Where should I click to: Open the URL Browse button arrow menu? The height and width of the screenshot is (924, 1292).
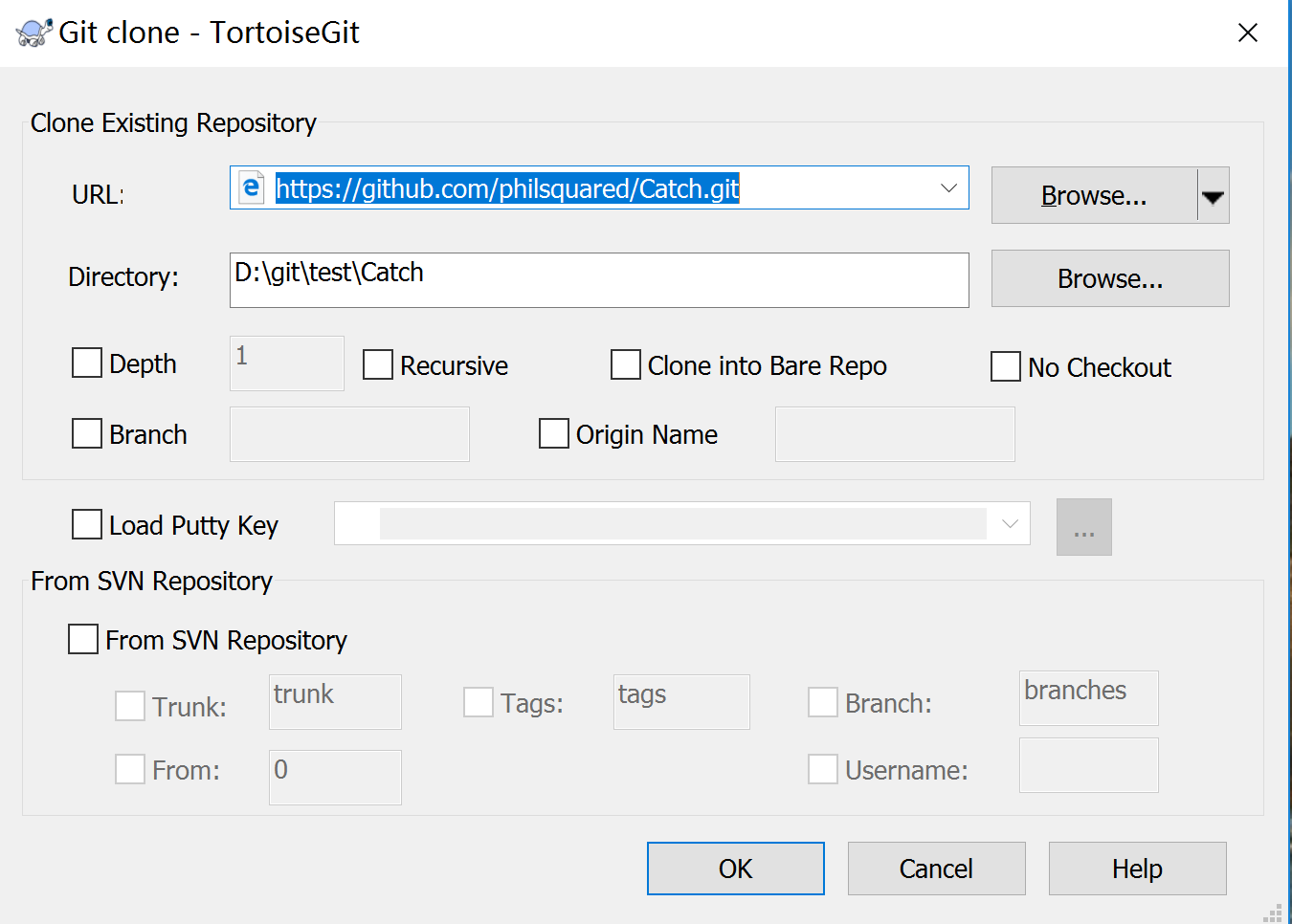point(1213,196)
